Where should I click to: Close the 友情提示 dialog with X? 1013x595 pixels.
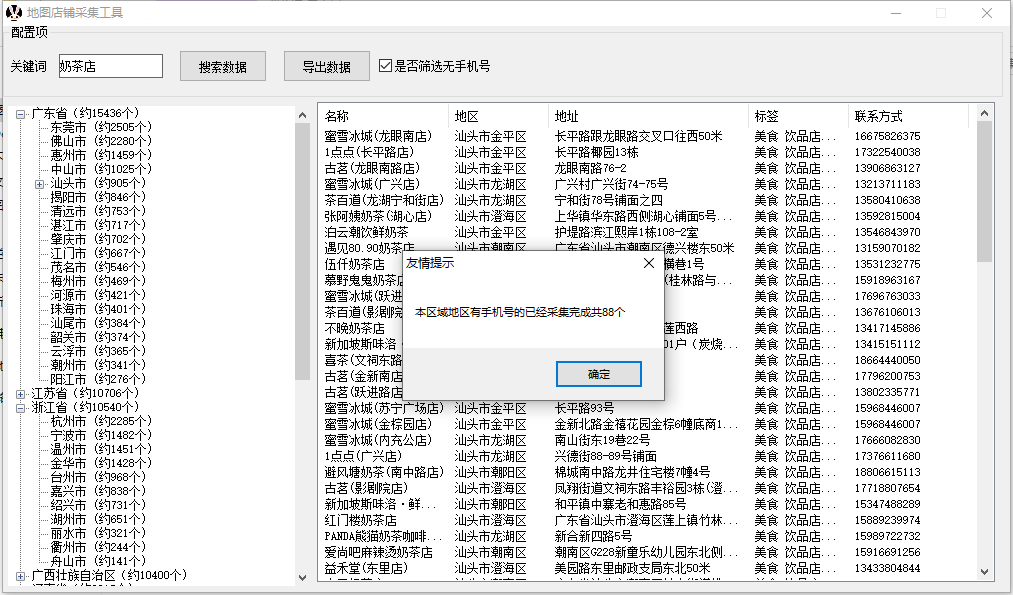[648, 263]
